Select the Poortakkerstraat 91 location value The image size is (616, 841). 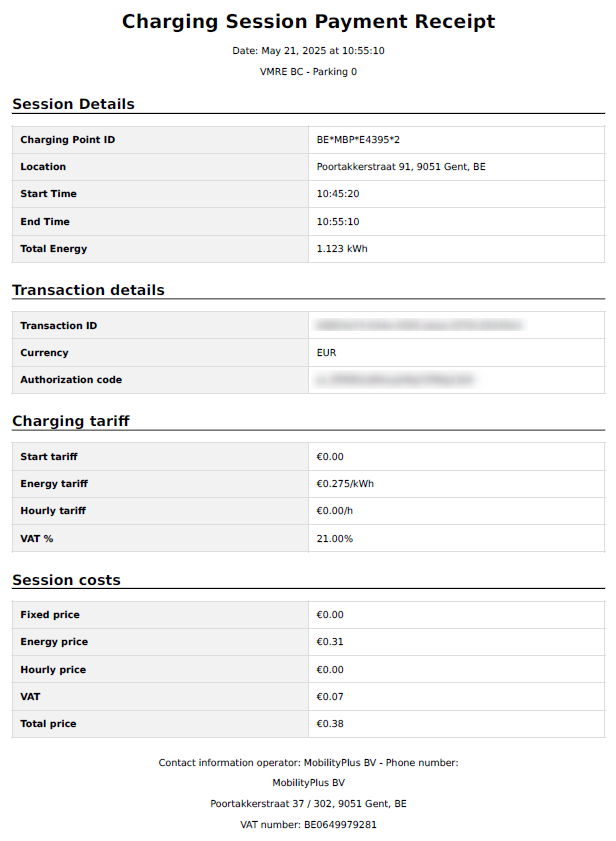[401, 167]
